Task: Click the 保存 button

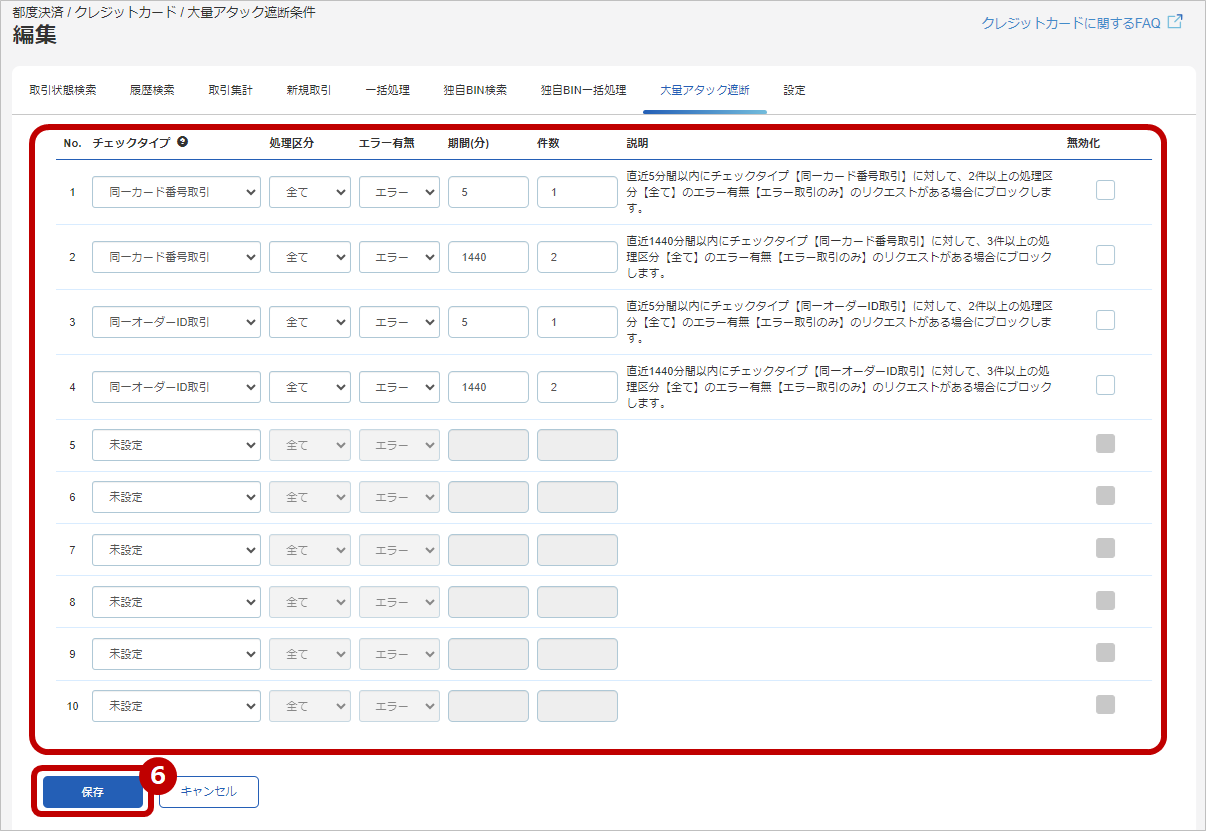Action: [93, 791]
